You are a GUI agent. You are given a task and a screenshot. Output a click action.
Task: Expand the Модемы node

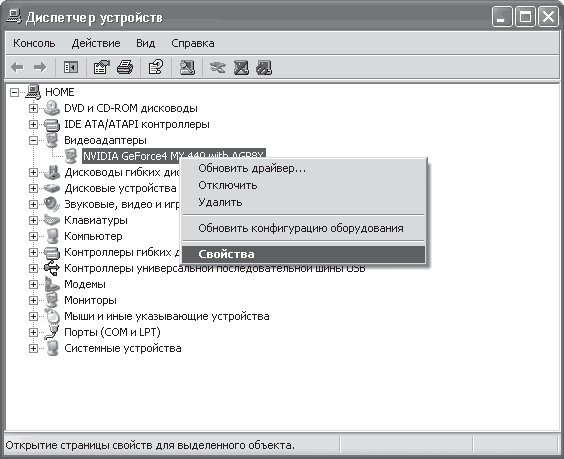[33, 284]
